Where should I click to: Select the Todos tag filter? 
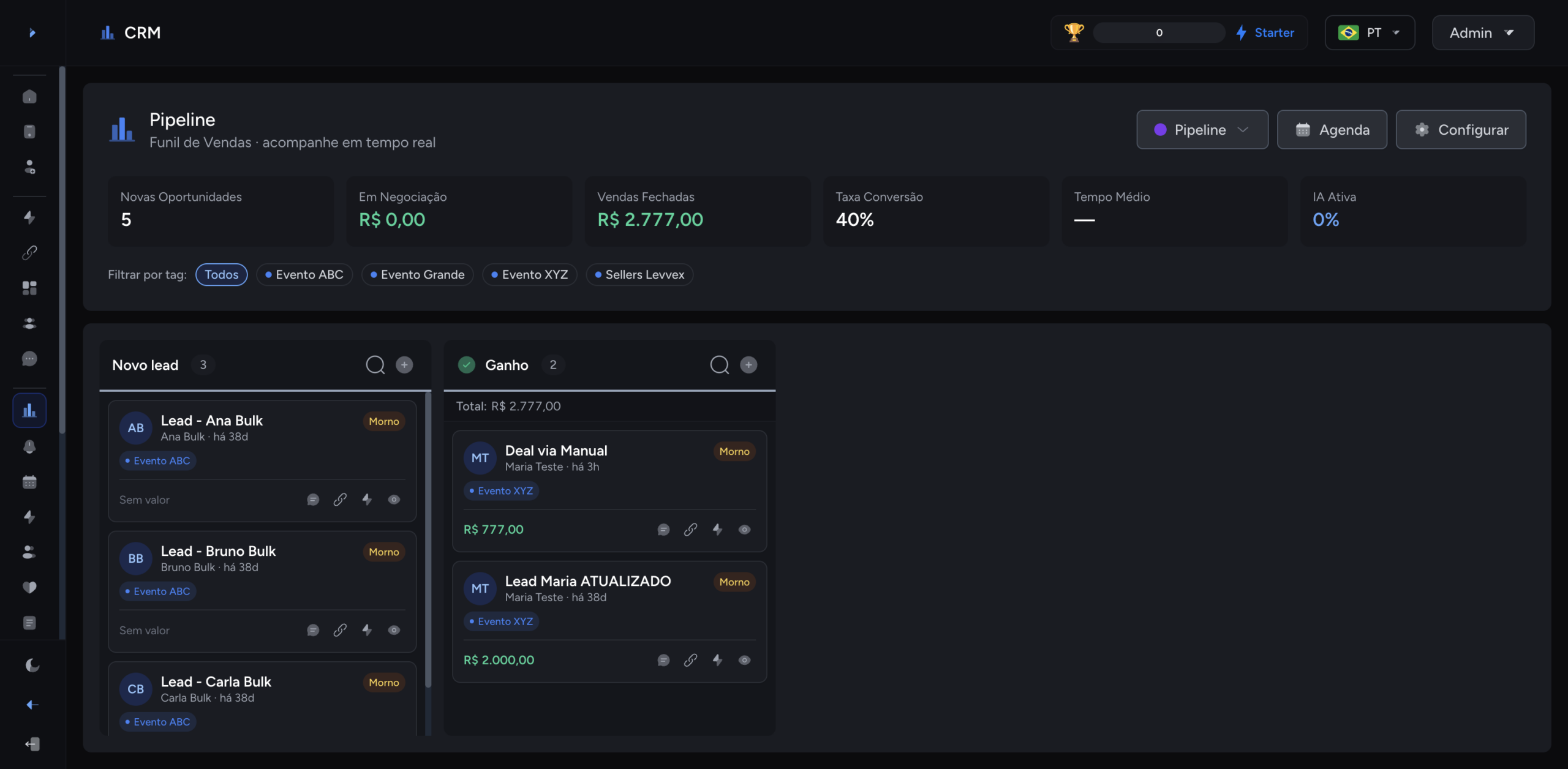pyautogui.click(x=221, y=274)
